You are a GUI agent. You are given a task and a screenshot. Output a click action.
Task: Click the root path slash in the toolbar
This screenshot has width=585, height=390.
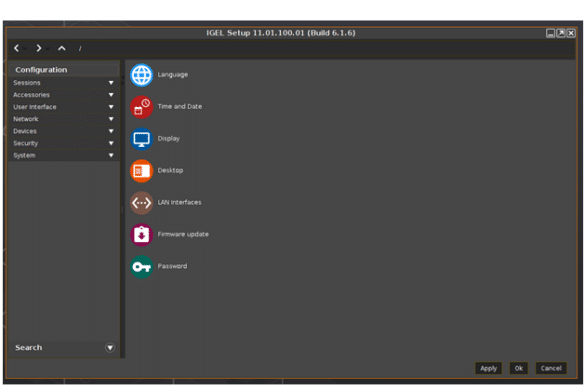pyautogui.click(x=80, y=49)
